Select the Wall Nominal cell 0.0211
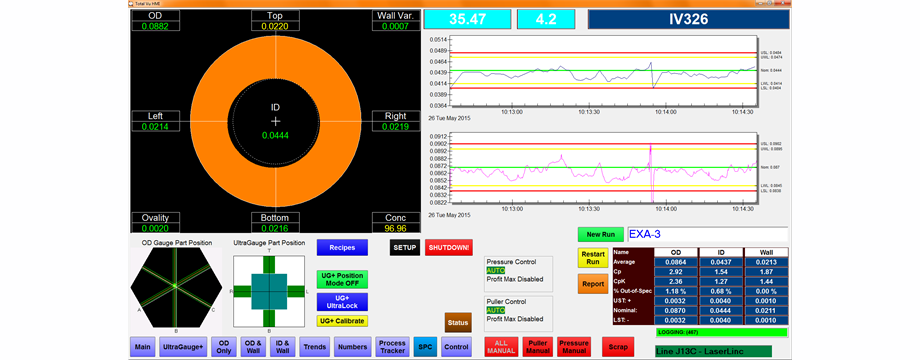This screenshot has width=920, height=360. pos(766,311)
